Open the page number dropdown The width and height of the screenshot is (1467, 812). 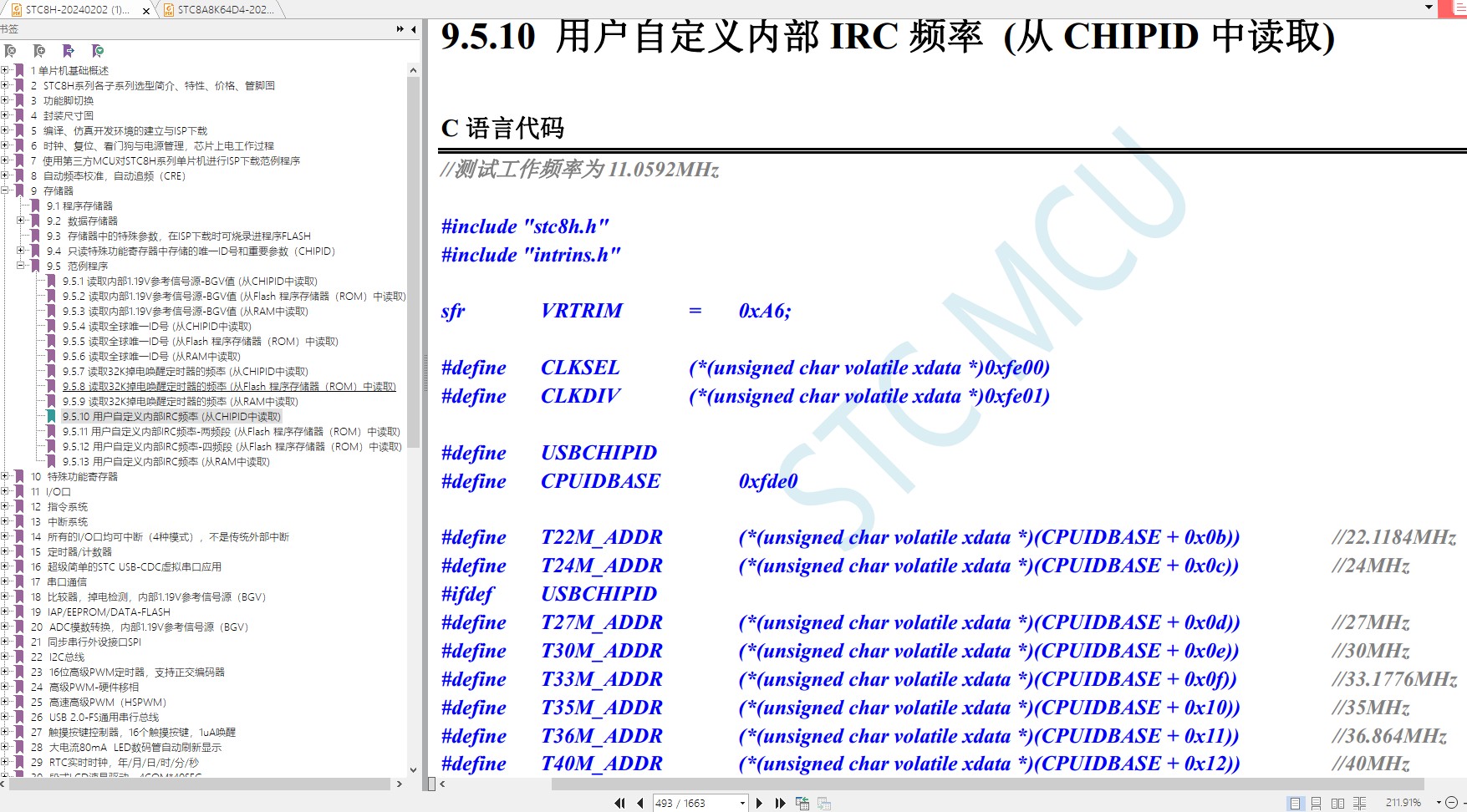(742, 803)
